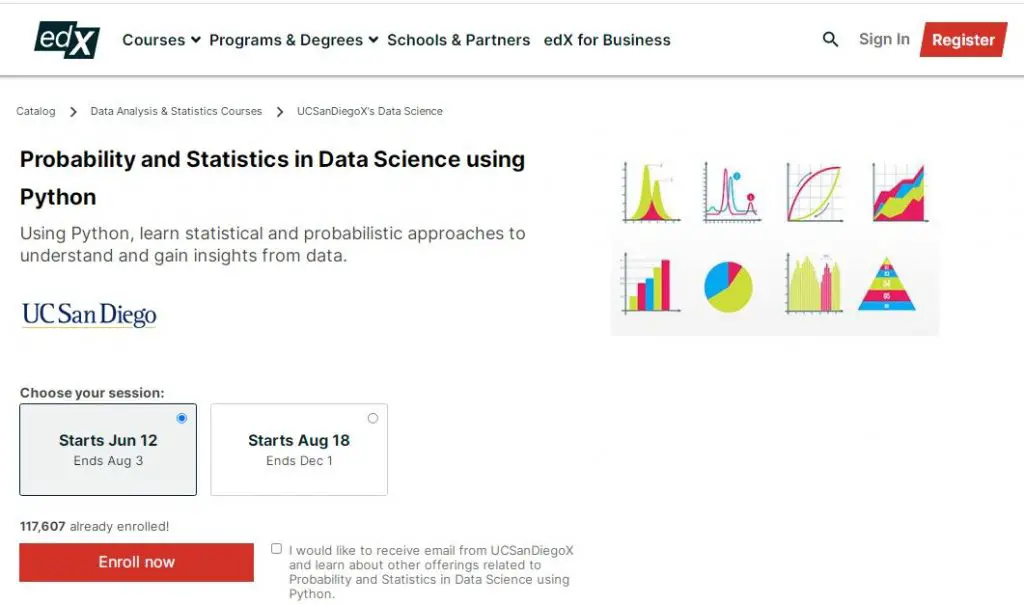The width and height of the screenshot is (1024, 605).
Task: Click the pie chart illustration
Action: point(729,286)
